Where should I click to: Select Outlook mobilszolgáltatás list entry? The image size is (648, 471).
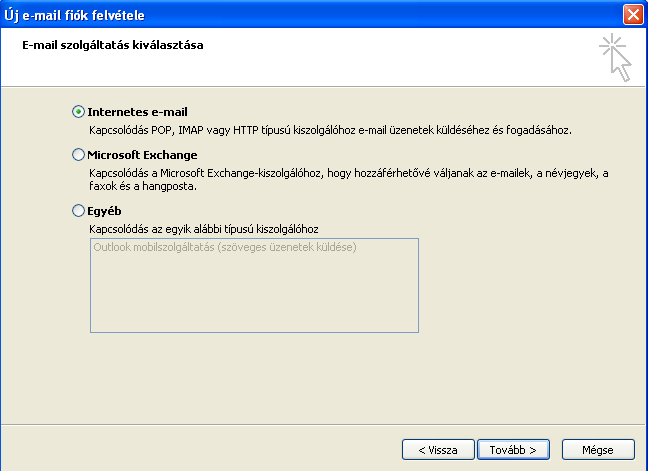click(225, 247)
